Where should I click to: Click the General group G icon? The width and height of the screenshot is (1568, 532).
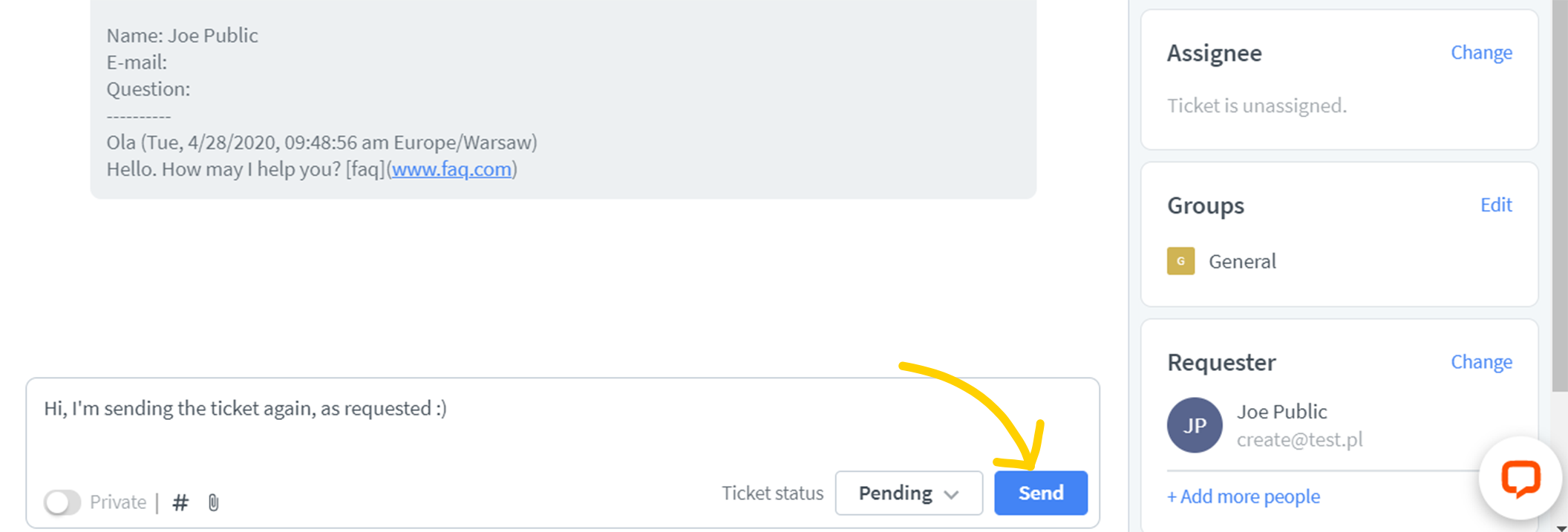[1180, 261]
